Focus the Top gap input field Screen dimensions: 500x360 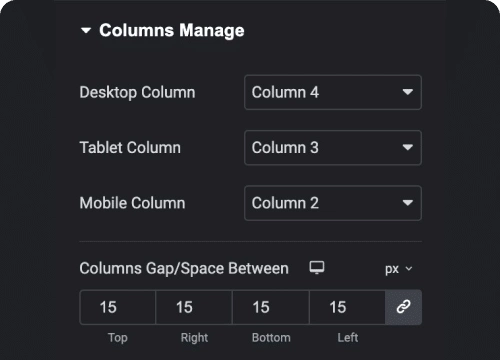(118, 307)
